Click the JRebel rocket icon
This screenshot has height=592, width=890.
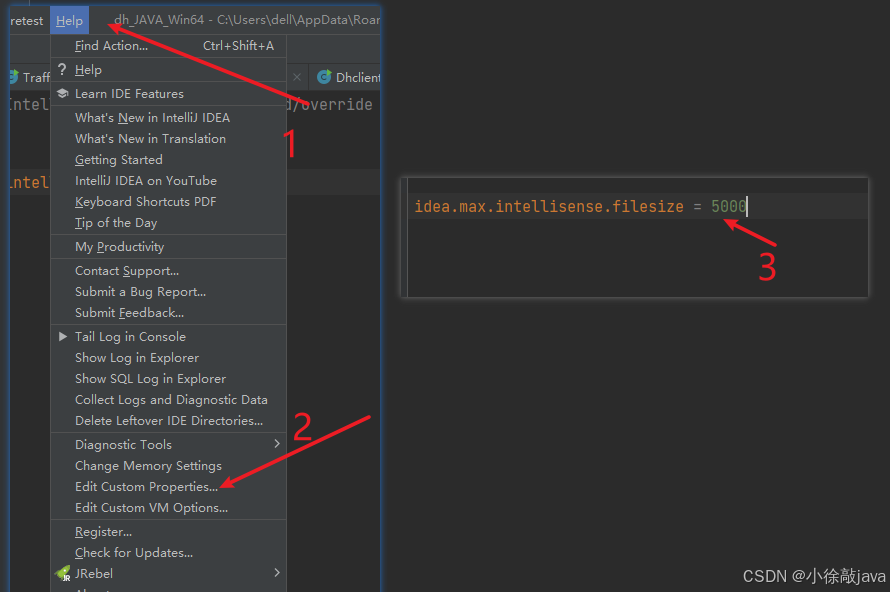coord(63,573)
